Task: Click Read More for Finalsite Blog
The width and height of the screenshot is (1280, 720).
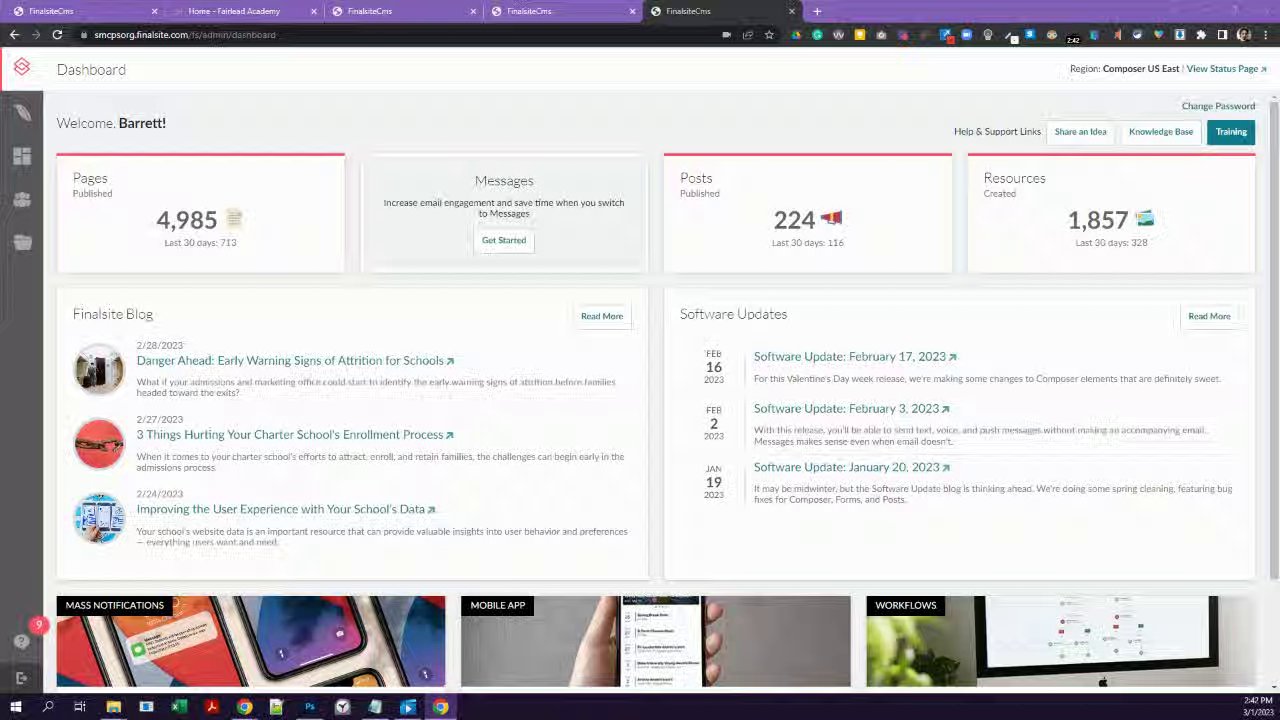Action: pyautogui.click(x=602, y=316)
